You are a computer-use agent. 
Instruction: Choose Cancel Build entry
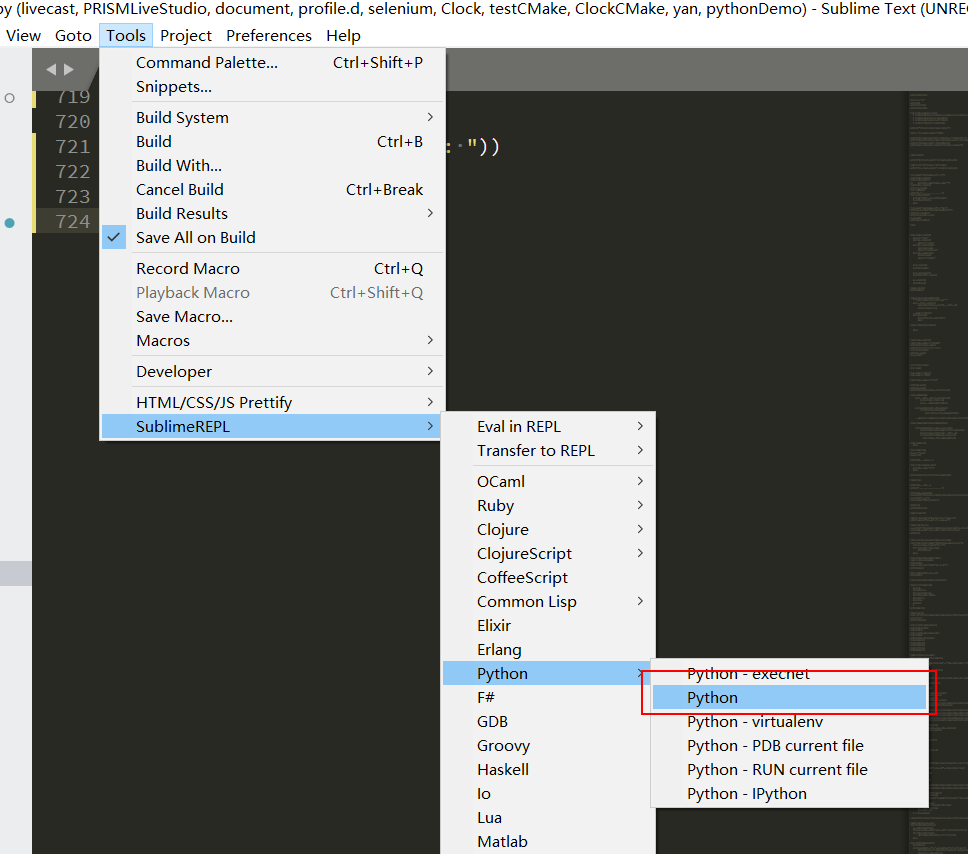click(x=272, y=190)
